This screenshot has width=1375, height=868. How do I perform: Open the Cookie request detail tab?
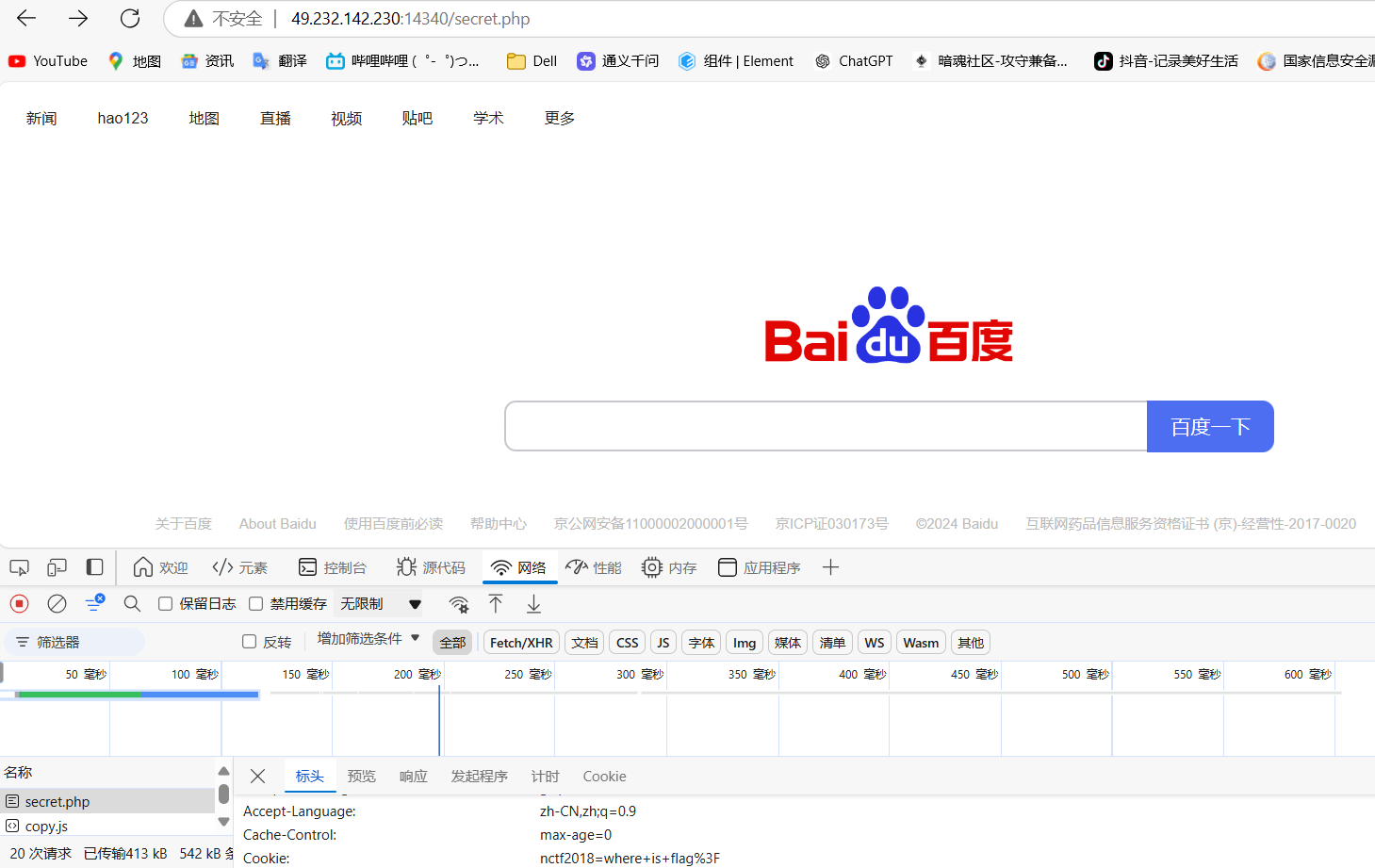pyautogui.click(x=604, y=777)
